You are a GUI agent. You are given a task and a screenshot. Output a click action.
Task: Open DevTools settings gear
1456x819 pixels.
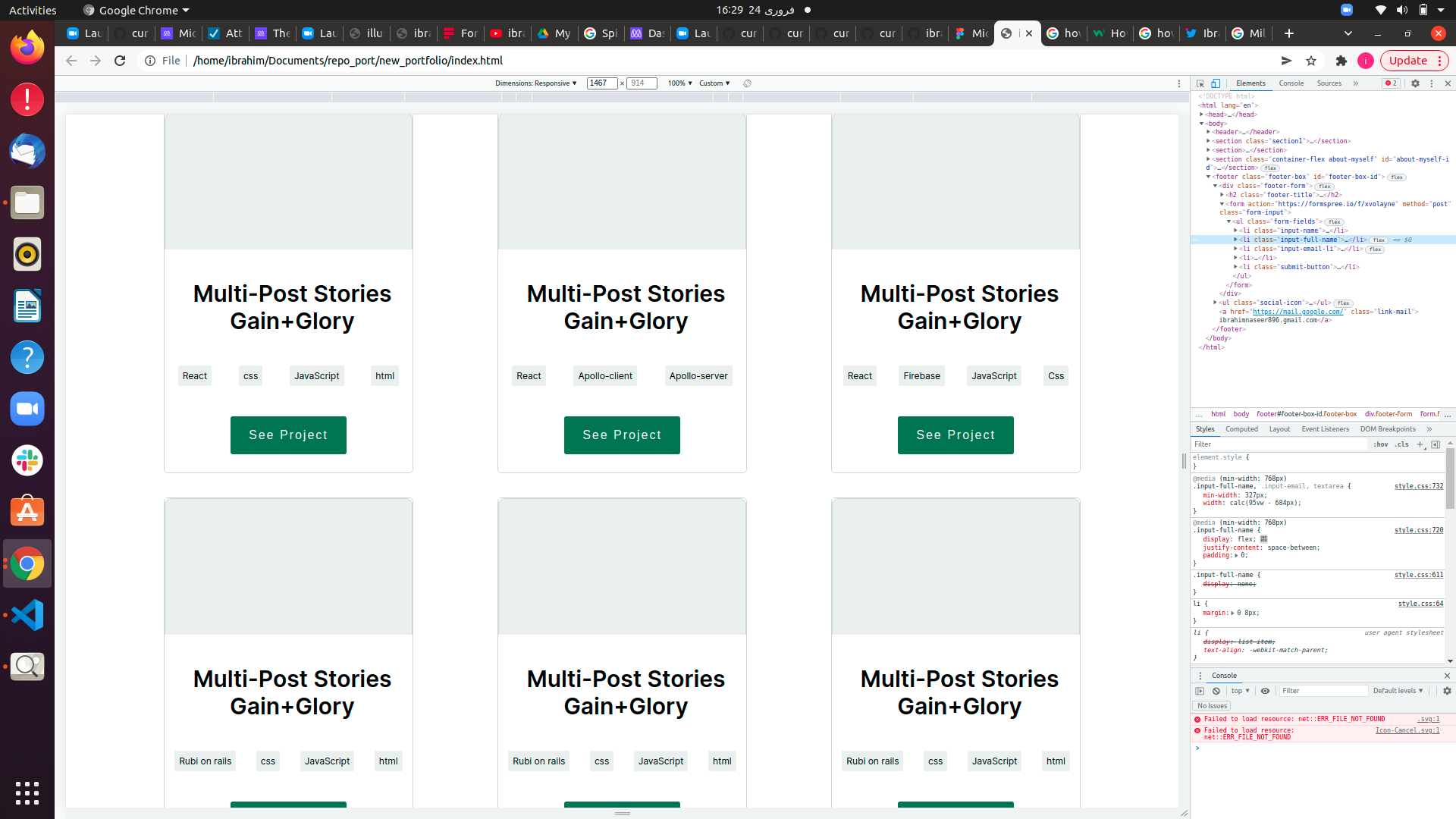(1415, 83)
